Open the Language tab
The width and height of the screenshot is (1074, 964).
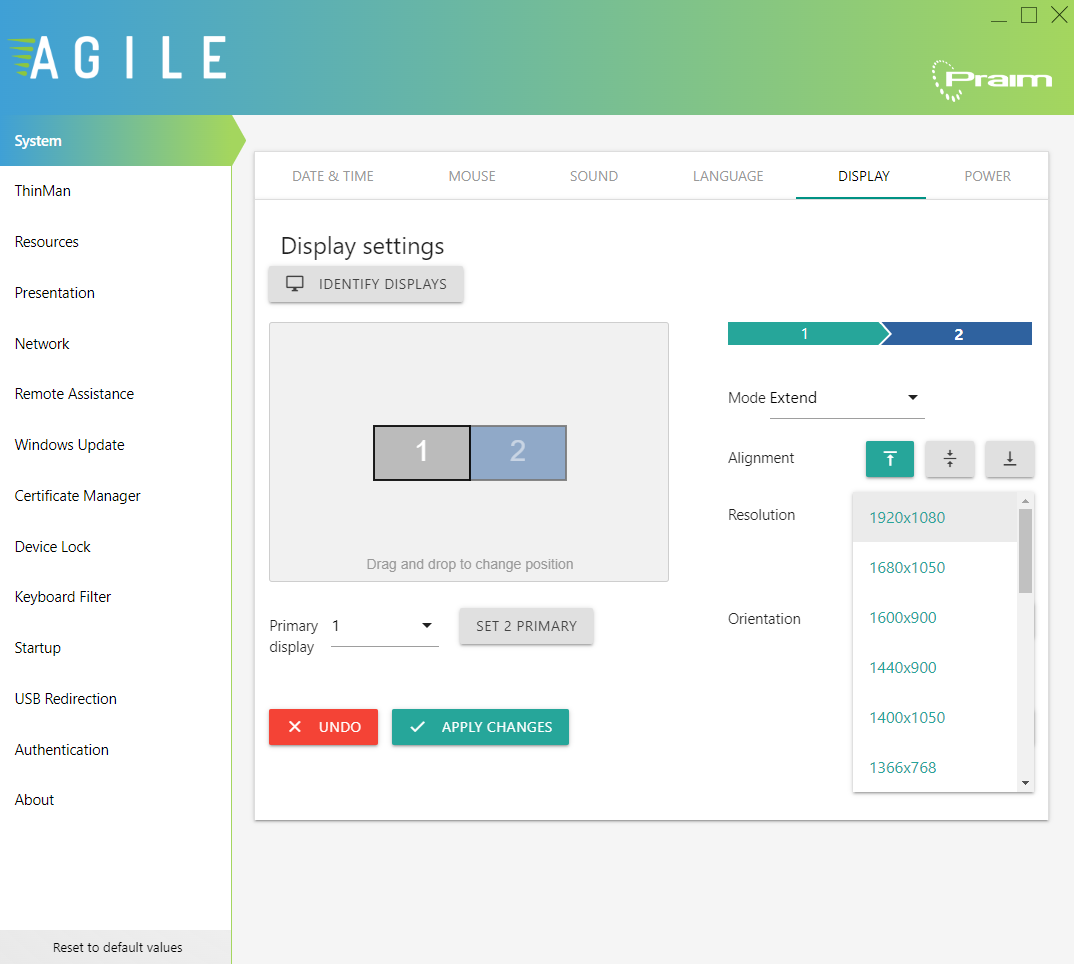click(728, 176)
